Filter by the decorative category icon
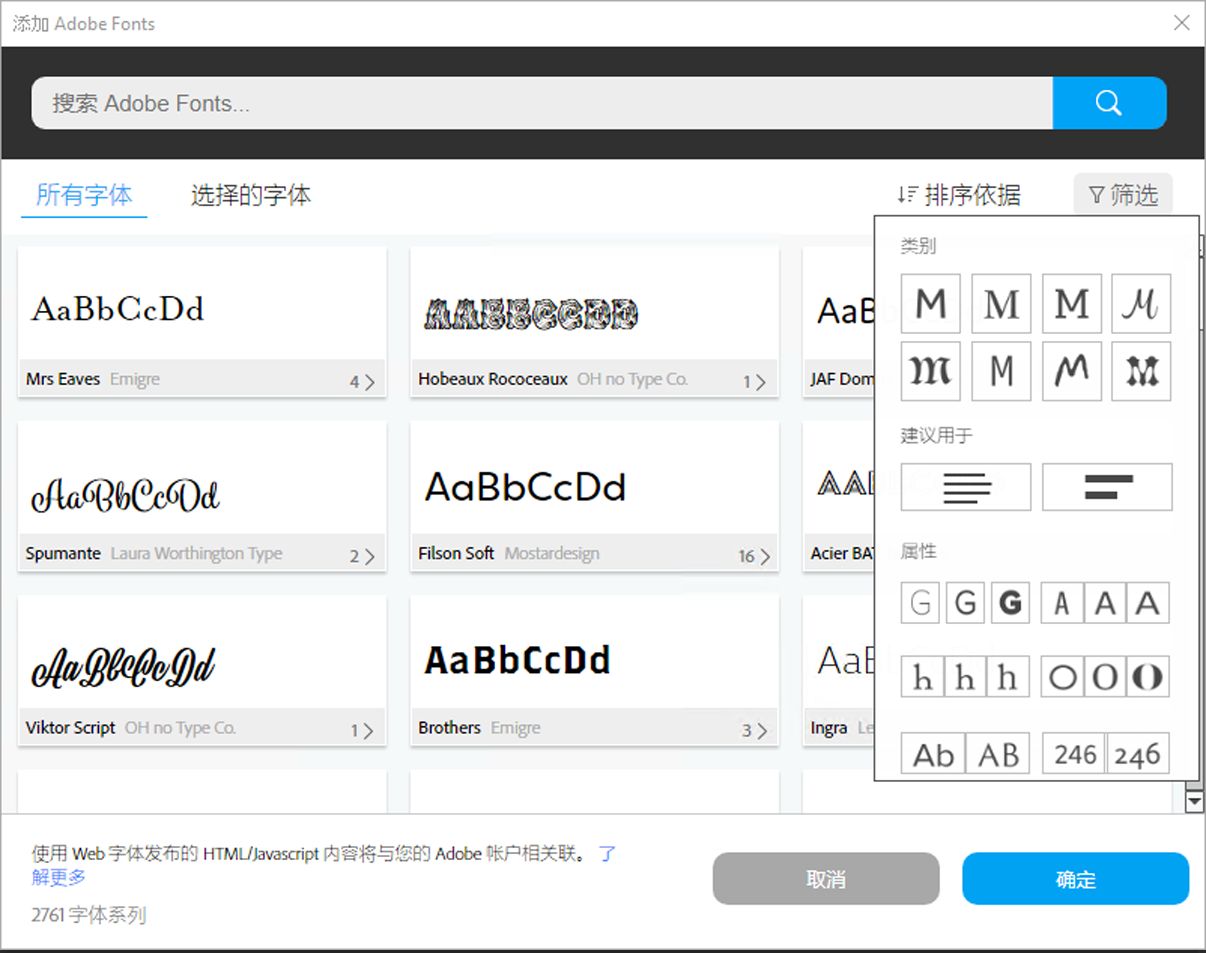 tap(1141, 371)
